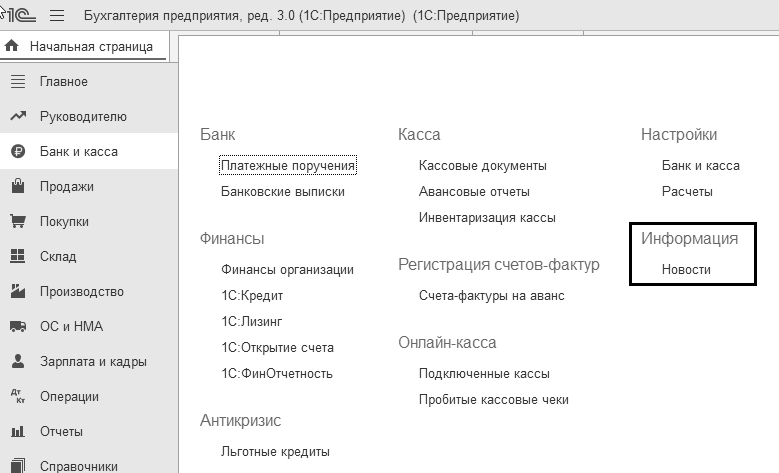Screen dimensions: 779x473
Task: Click the Финансы group heading
Action: click(232, 238)
